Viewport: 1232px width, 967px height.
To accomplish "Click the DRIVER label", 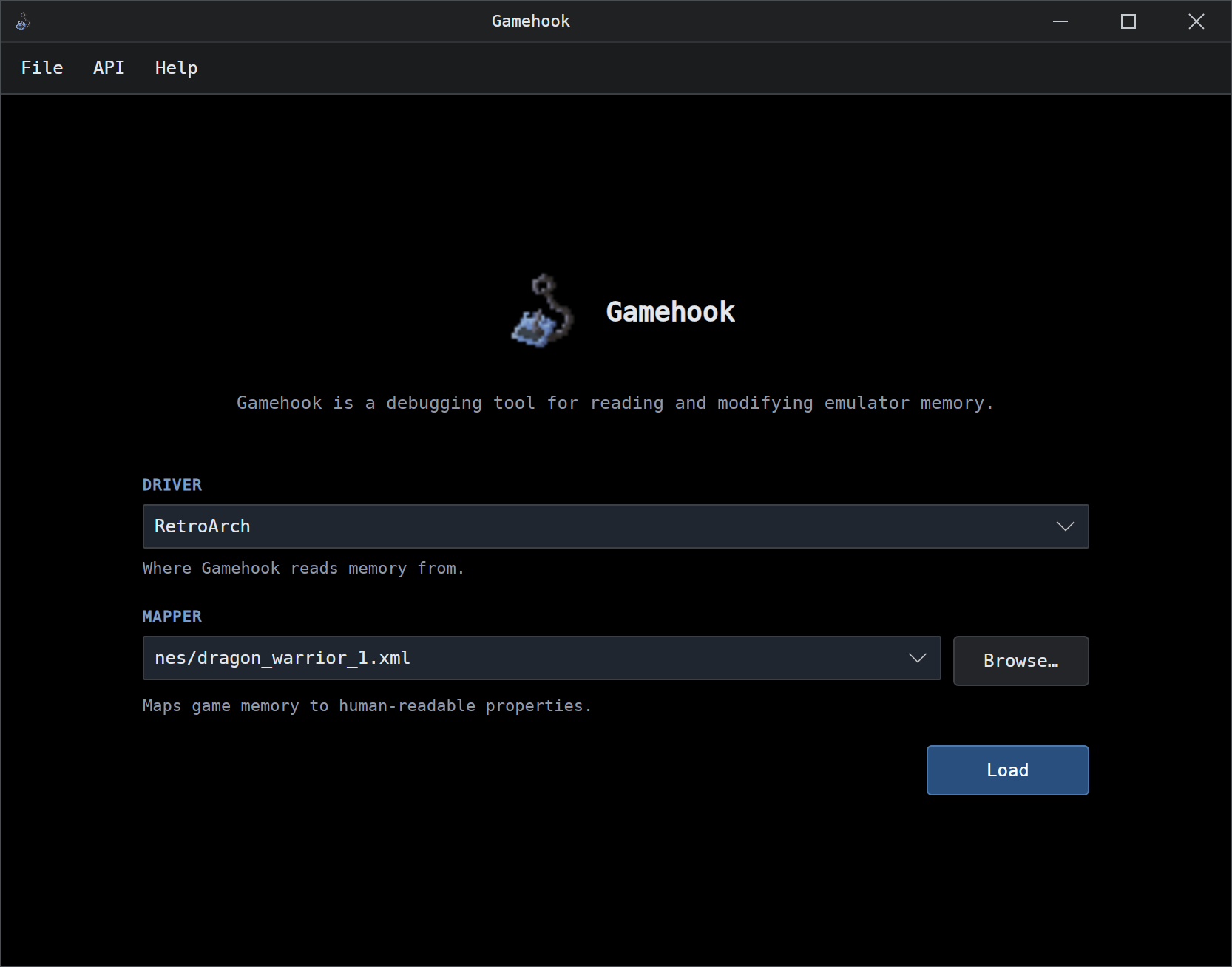I will point(172,485).
